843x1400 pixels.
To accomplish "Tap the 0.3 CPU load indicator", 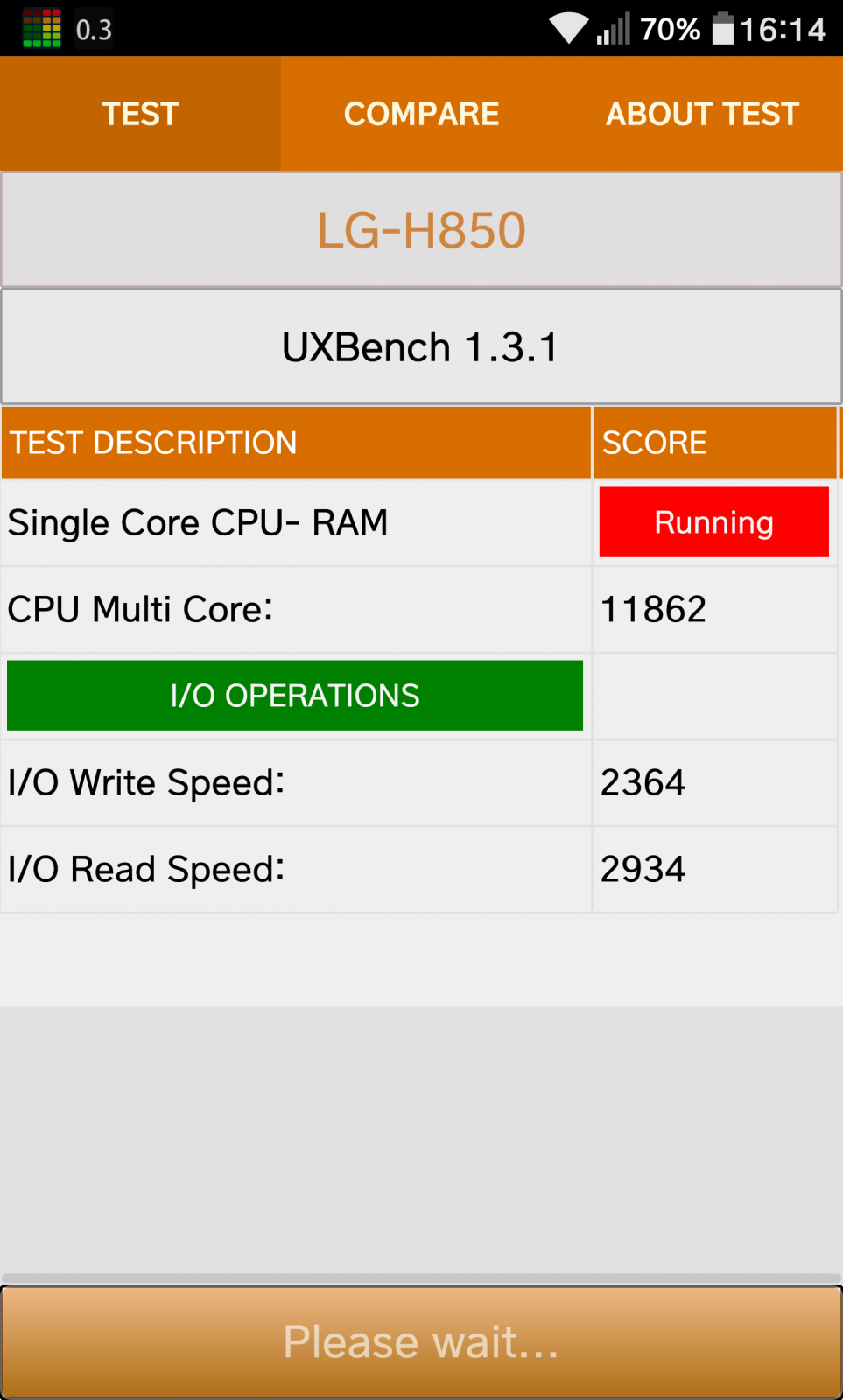I will [x=94, y=30].
